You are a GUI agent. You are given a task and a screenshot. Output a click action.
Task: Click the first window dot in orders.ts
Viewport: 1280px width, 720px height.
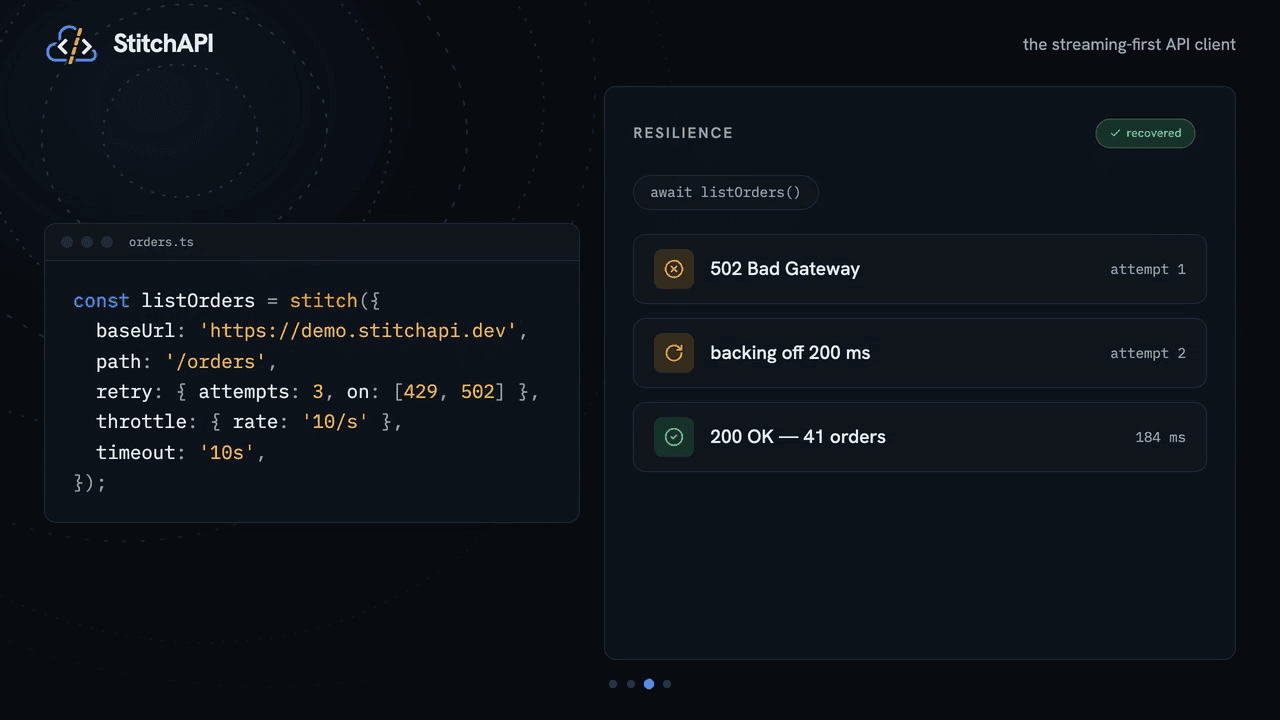click(x=67, y=242)
